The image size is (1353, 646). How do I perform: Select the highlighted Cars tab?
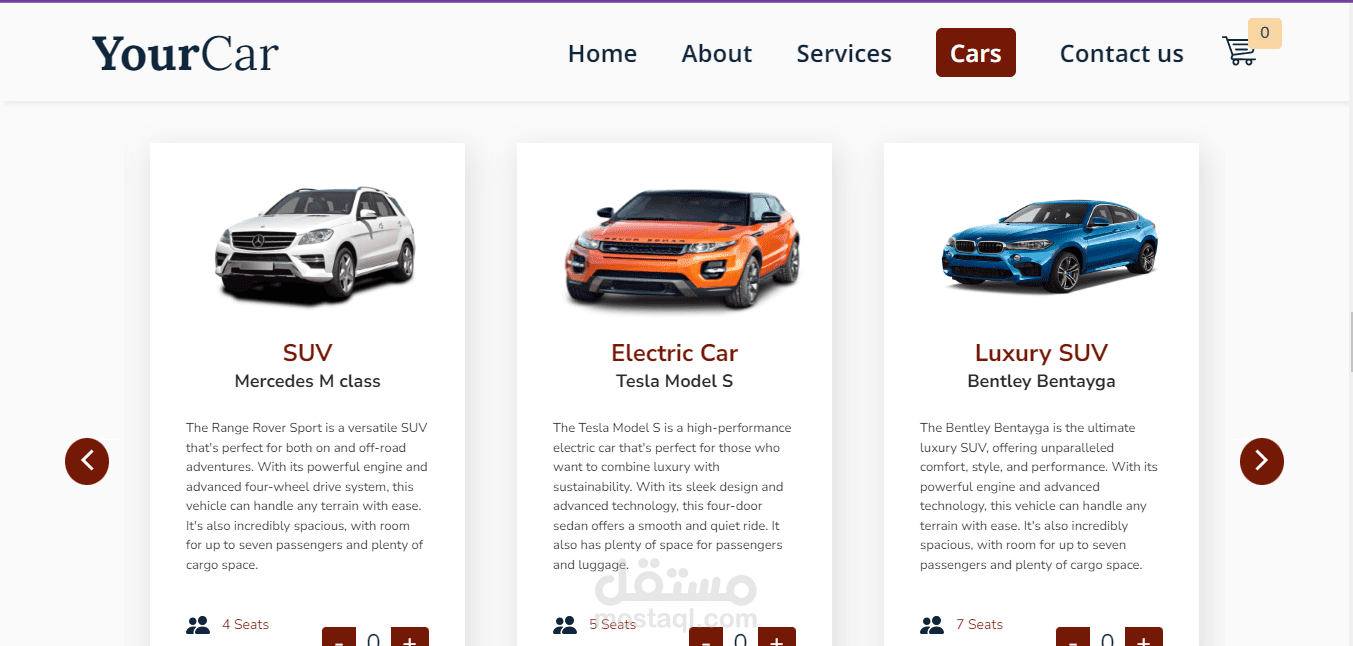click(x=976, y=53)
